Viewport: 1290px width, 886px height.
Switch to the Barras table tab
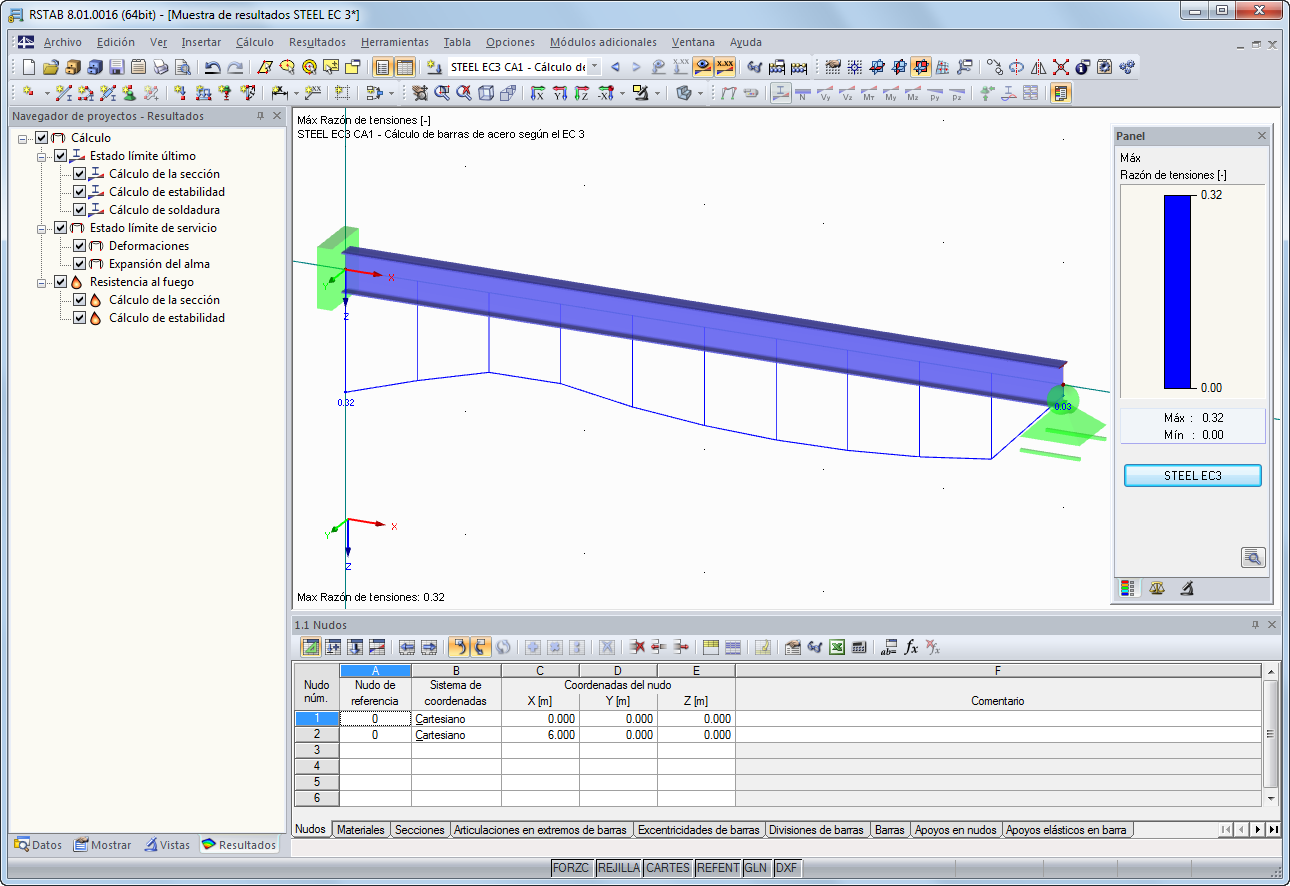pos(889,830)
